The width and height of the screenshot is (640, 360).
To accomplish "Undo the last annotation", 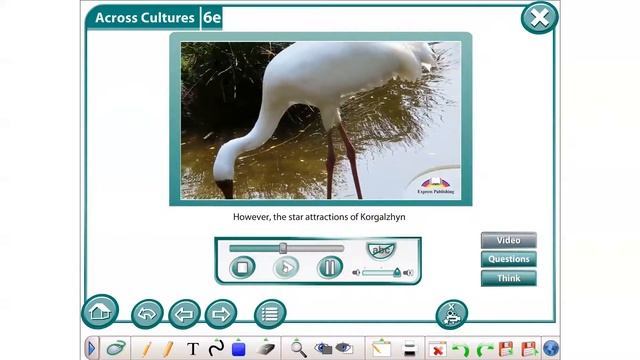I will click(461, 350).
